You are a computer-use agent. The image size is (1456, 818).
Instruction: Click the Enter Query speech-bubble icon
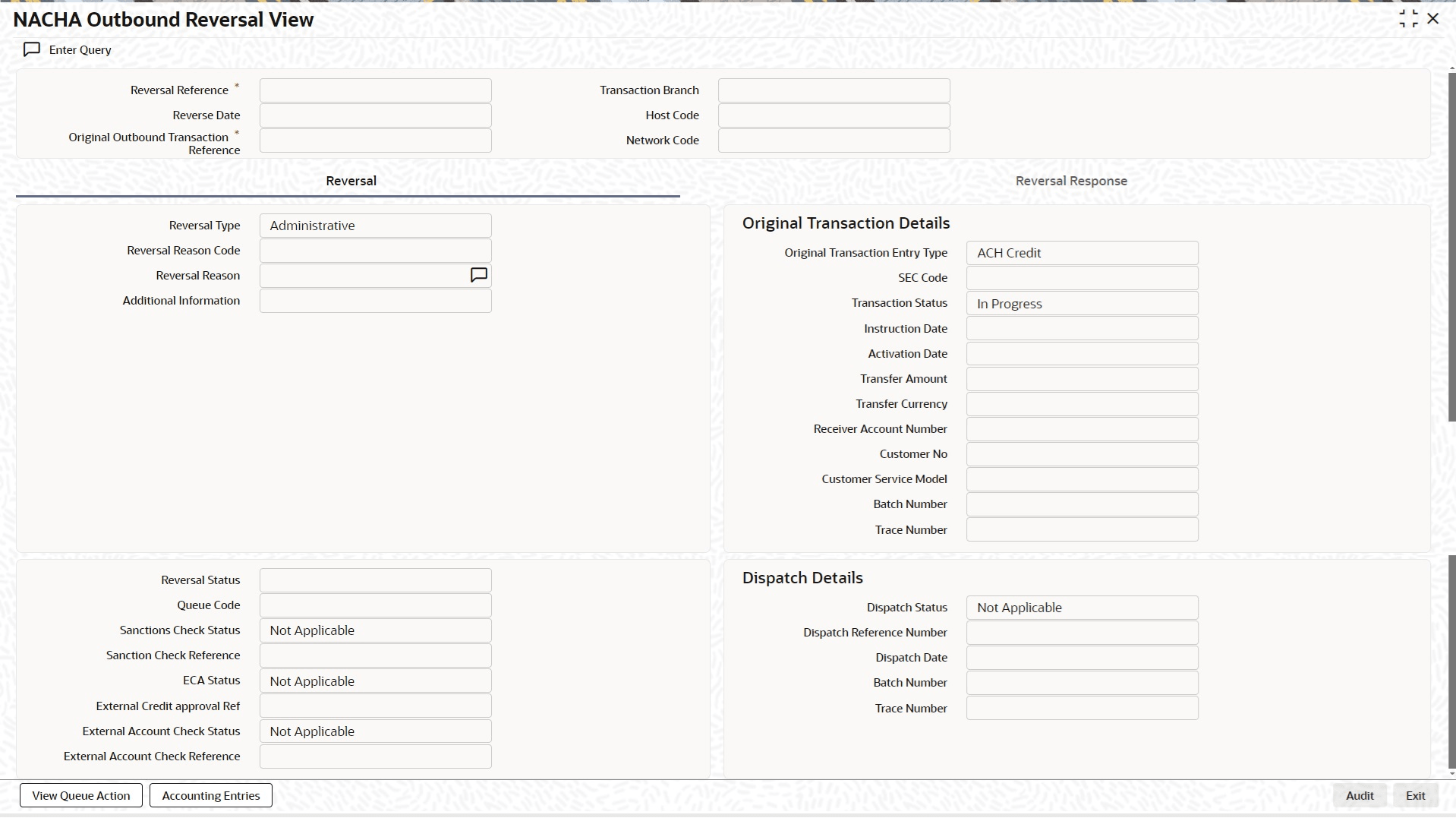(x=32, y=49)
